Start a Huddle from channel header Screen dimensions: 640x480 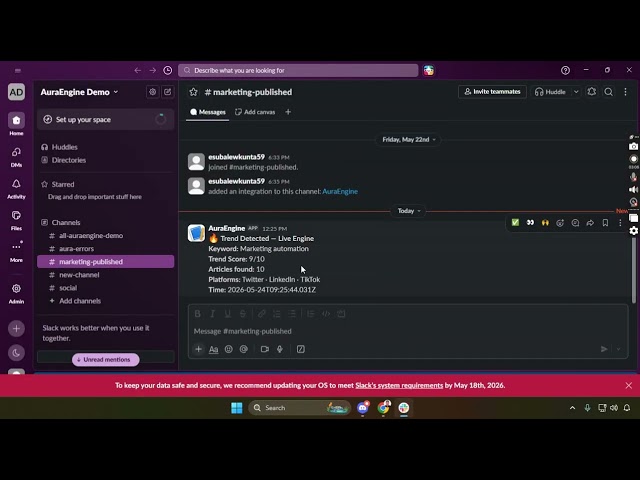pyautogui.click(x=550, y=92)
